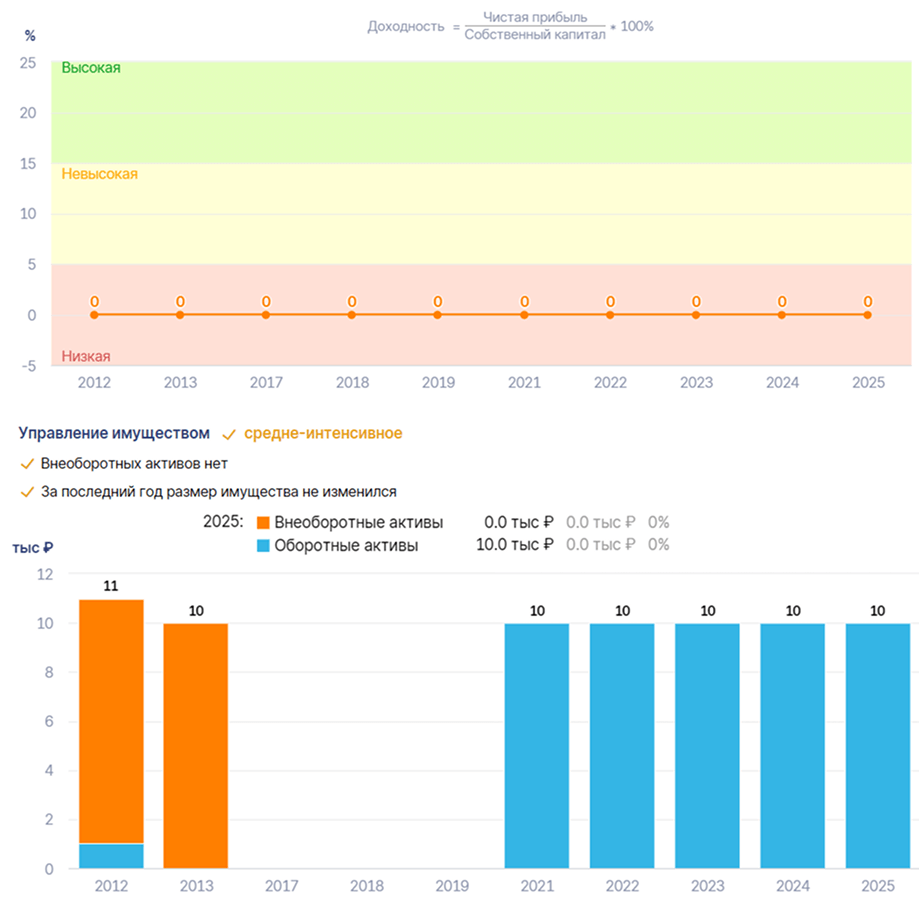The width and height of the screenshot is (919, 900).
Task: Click the средне-интенсивное rating label
Action: click(x=323, y=434)
